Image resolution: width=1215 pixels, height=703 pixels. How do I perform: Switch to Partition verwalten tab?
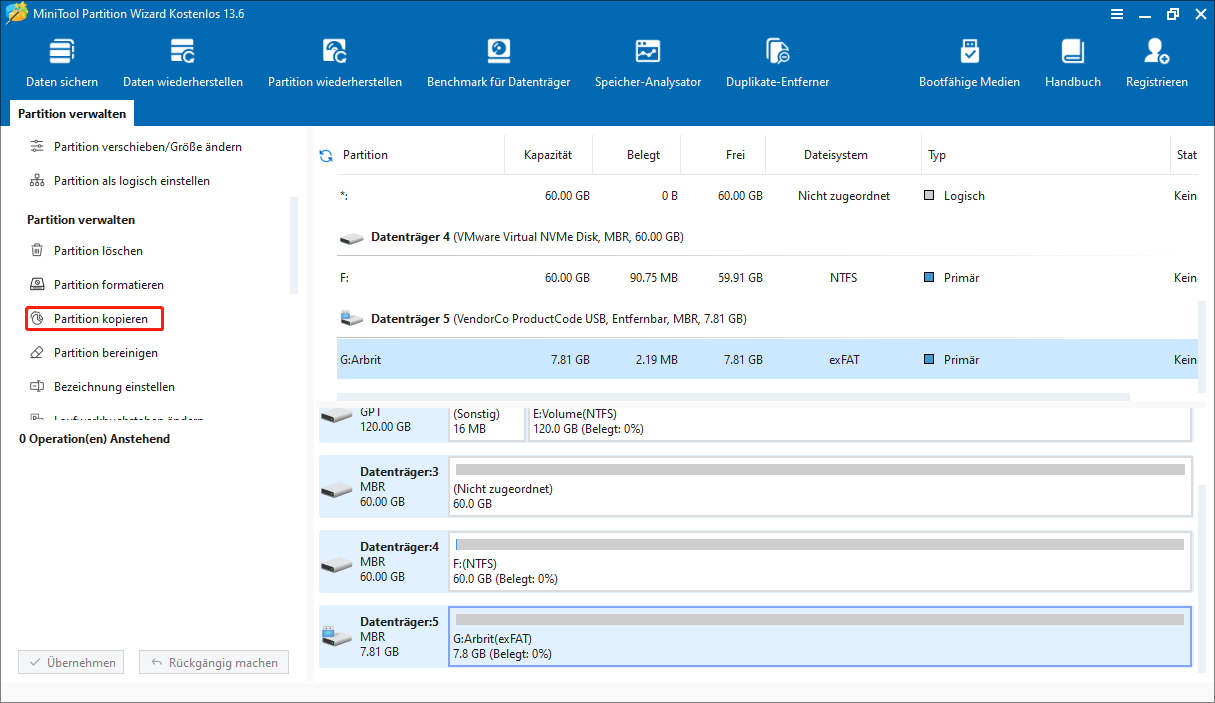pyautogui.click(x=72, y=114)
